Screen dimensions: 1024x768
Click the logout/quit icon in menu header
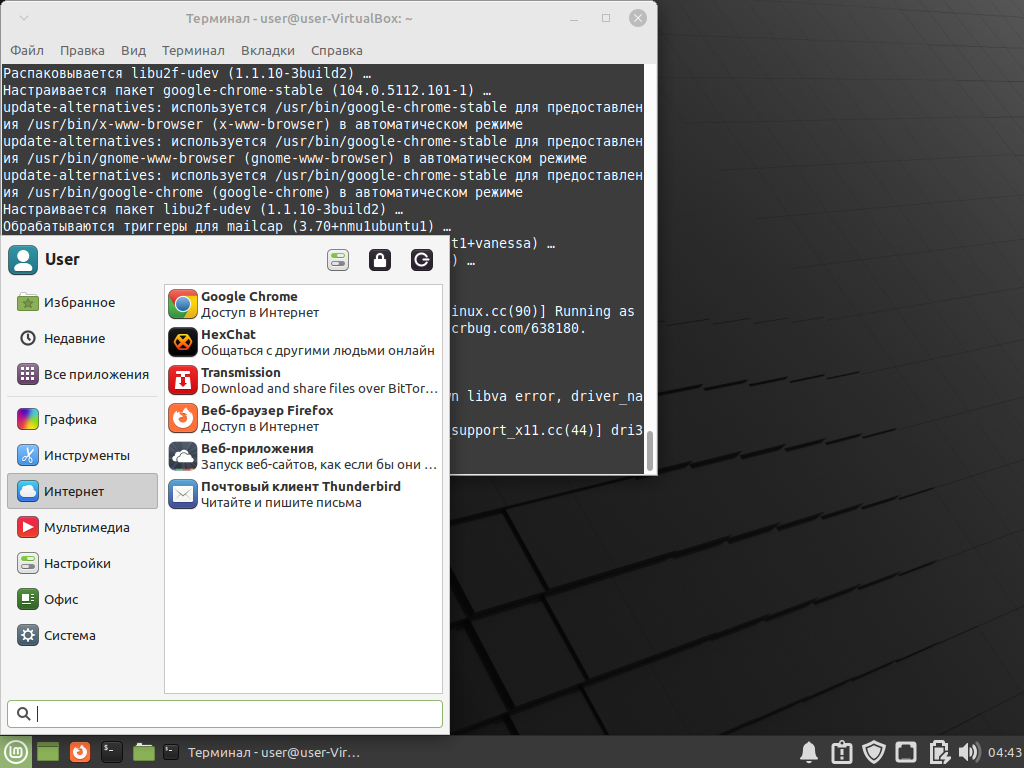coord(422,260)
